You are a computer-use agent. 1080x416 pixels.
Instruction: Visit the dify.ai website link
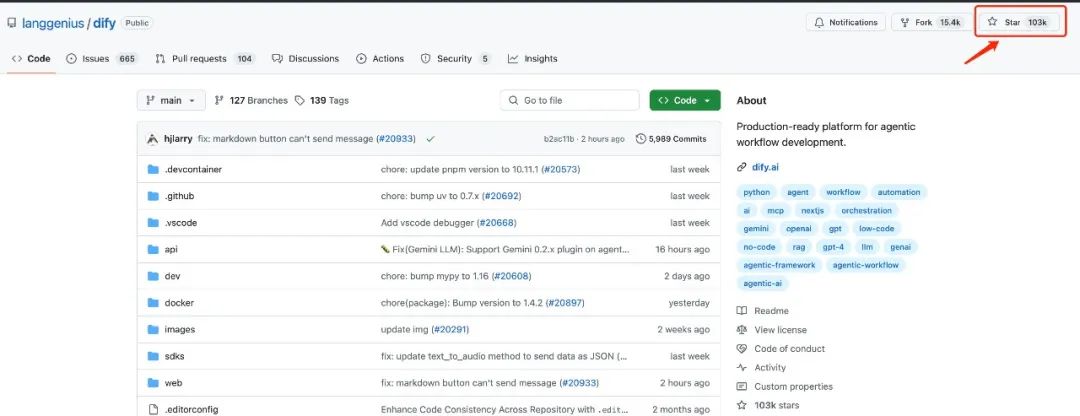tap(765, 167)
